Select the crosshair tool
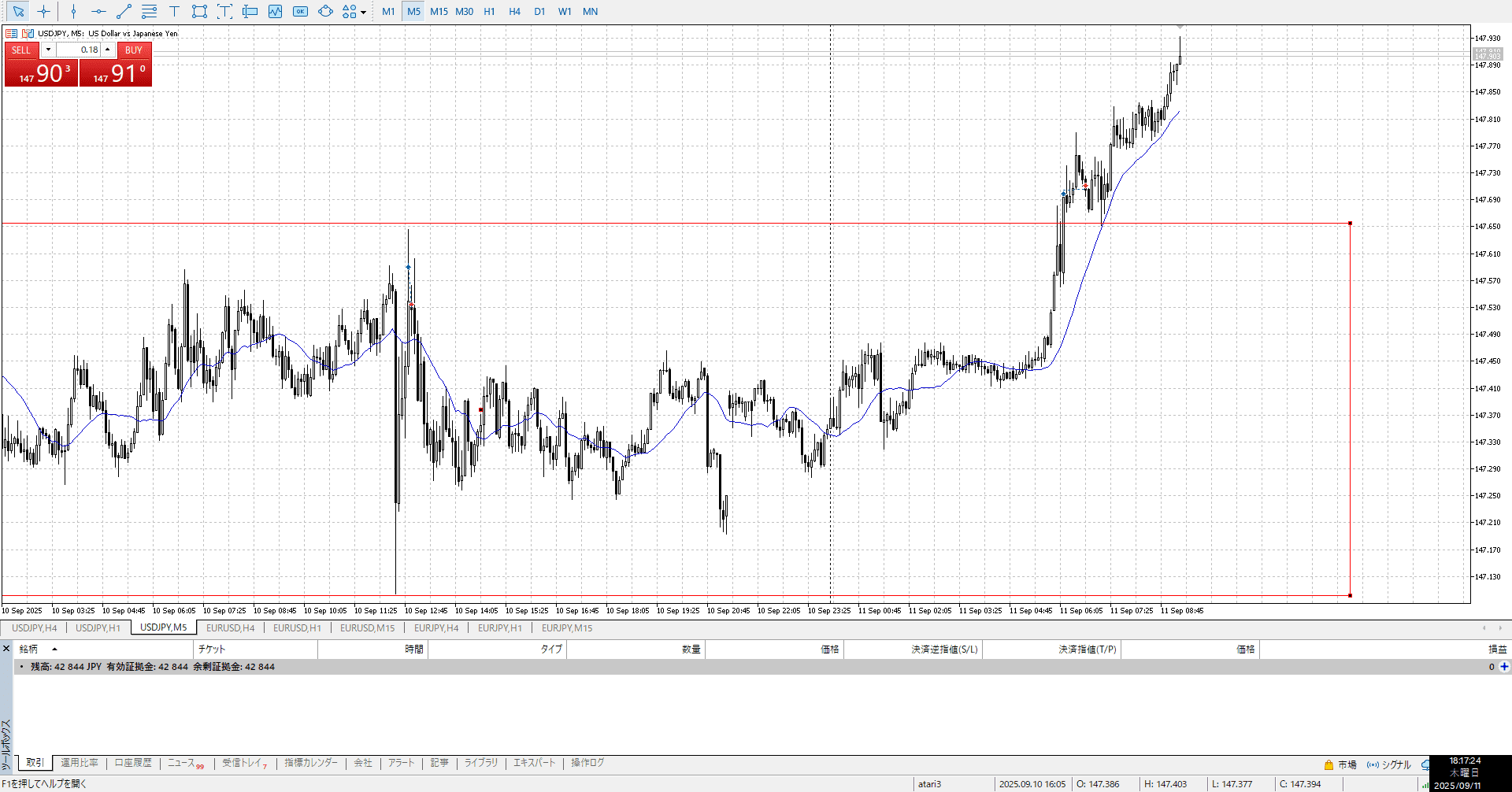The height and width of the screenshot is (792, 1512). tap(44, 12)
